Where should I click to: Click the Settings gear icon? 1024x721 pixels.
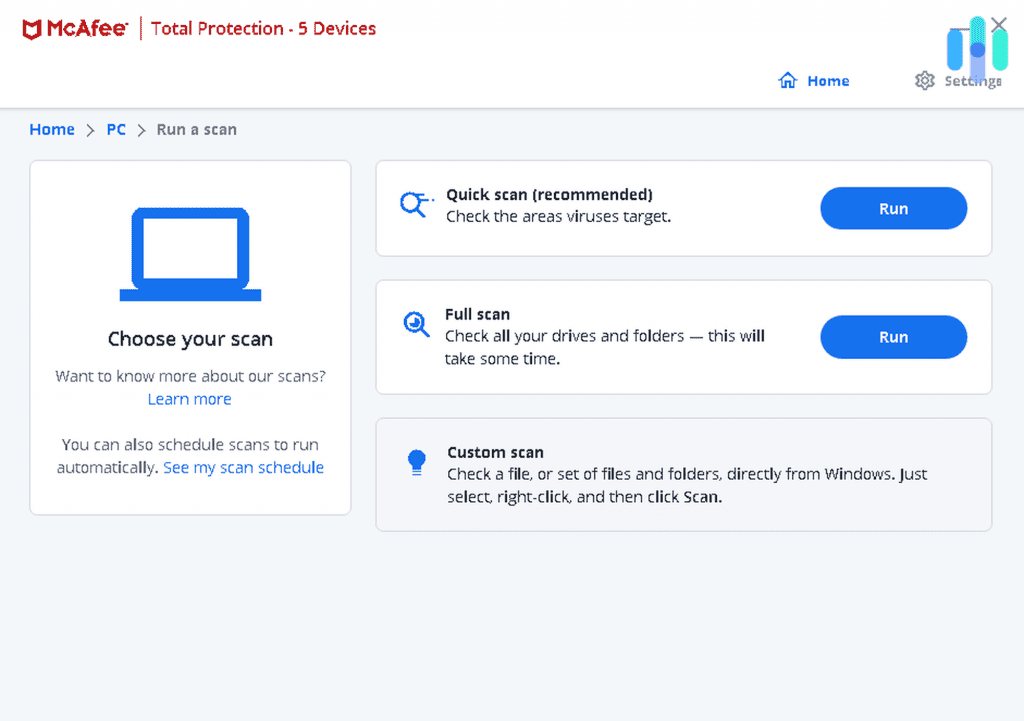(x=924, y=81)
